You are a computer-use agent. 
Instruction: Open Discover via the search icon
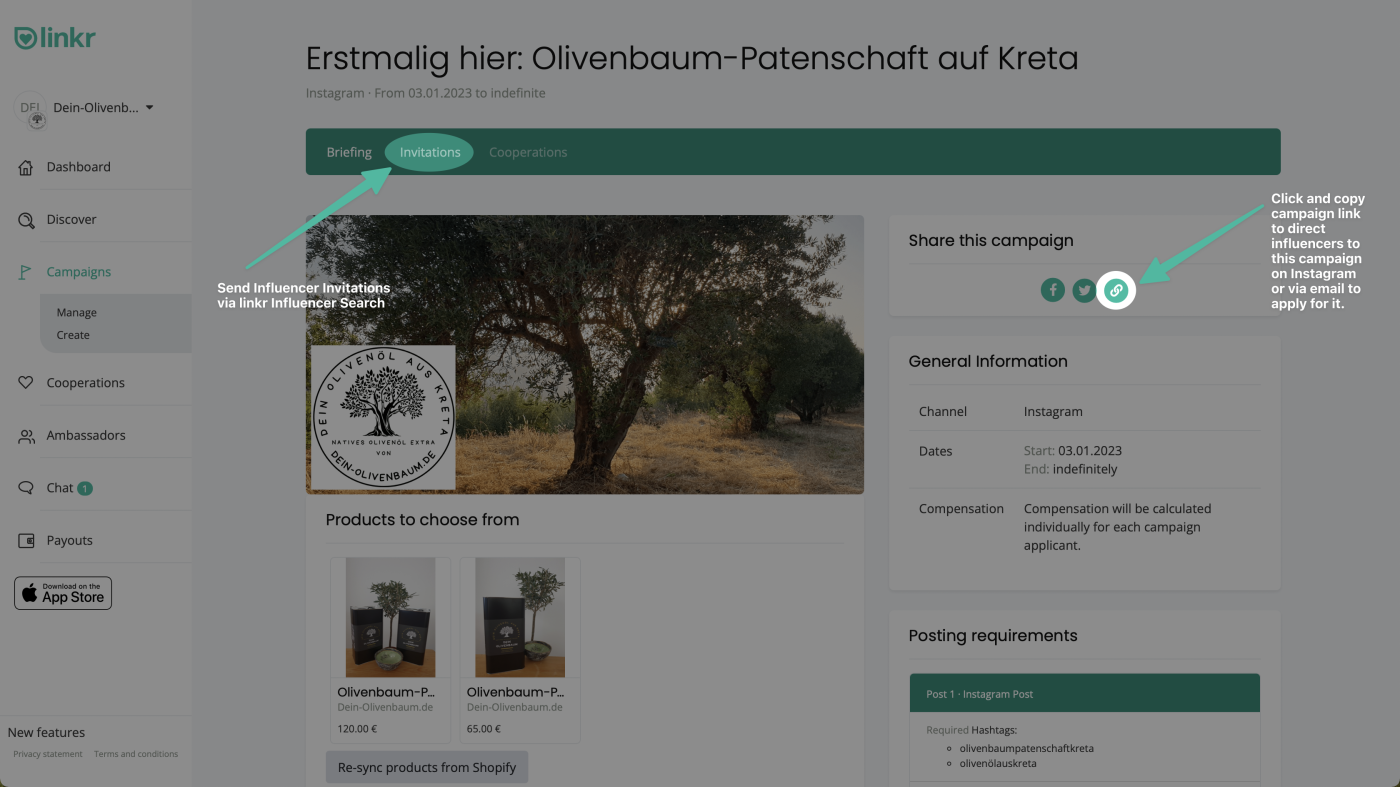[26, 220]
